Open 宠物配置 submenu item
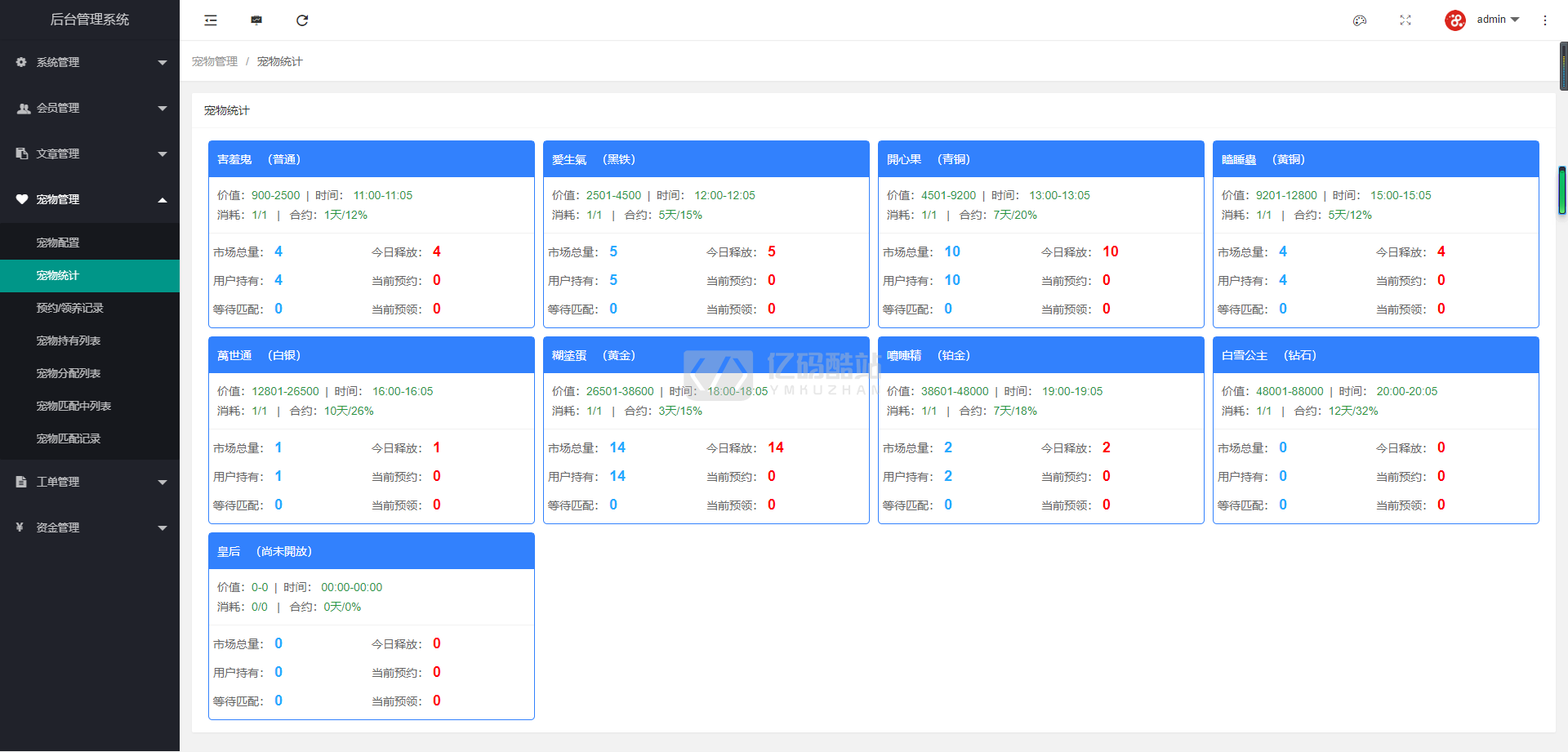 pos(90,243)
